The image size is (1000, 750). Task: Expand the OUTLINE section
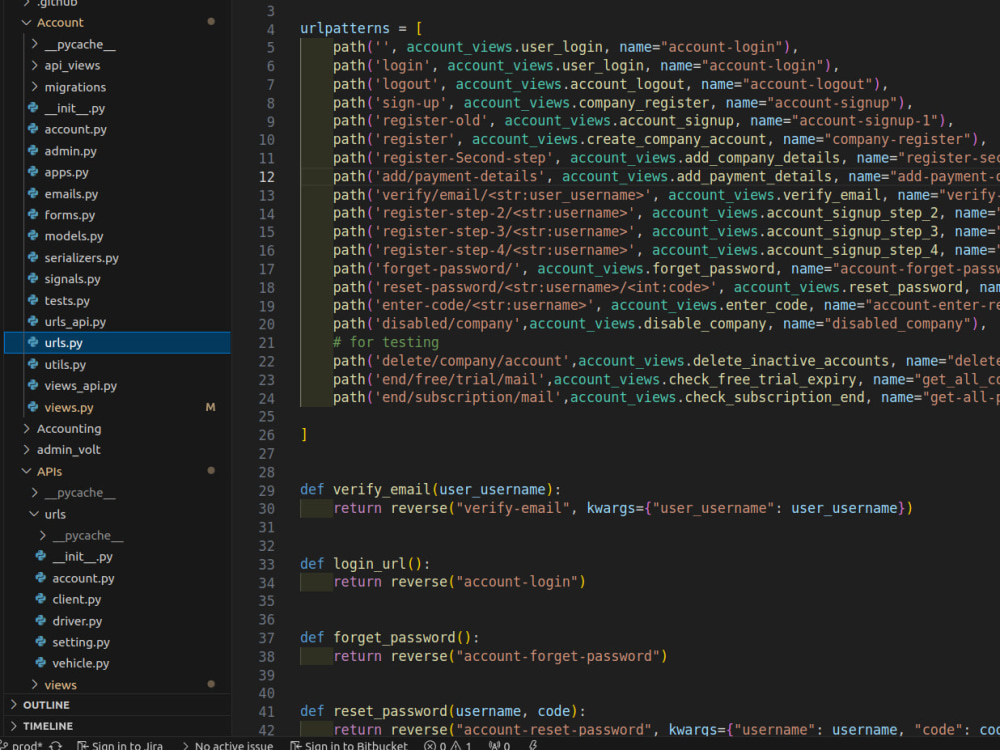coord(13,705)
